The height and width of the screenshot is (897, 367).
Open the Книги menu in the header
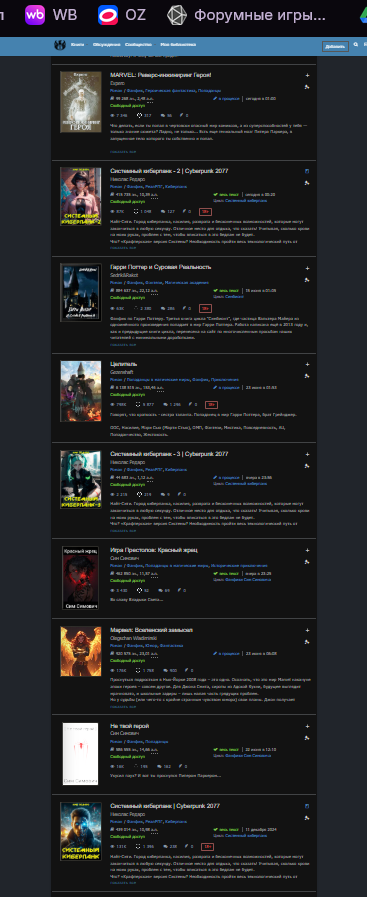coord(77,44)
